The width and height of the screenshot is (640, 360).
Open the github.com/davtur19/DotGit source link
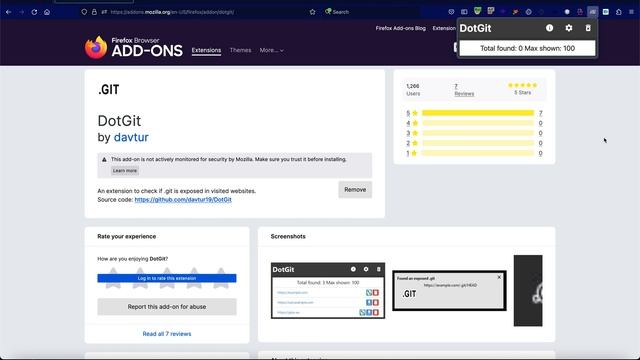click(x=183, y=200)
